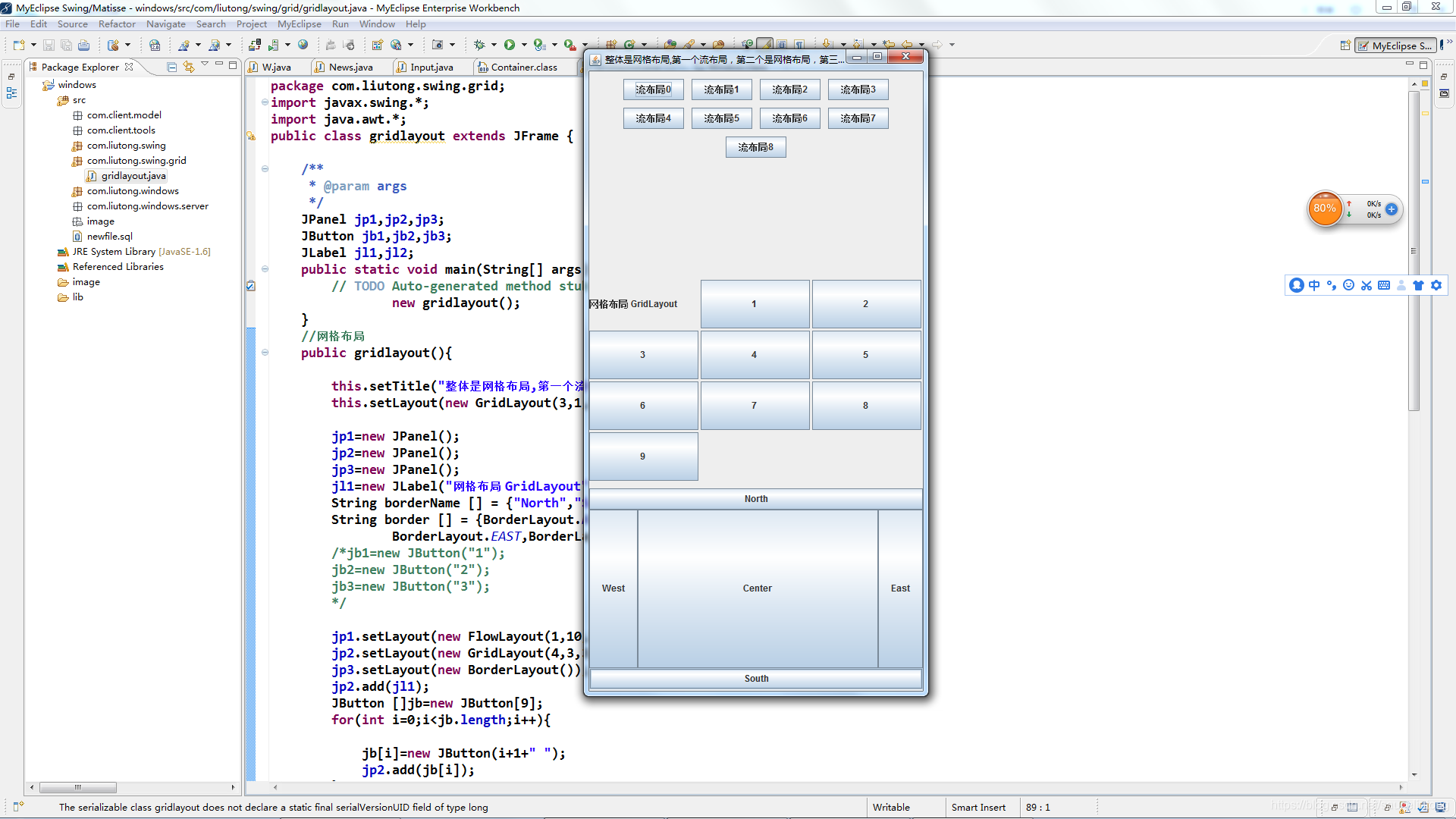The height and width of the screenshot is (819, 1456).
Task: Open Package Explorer view menu triangle
Action: 205,65
